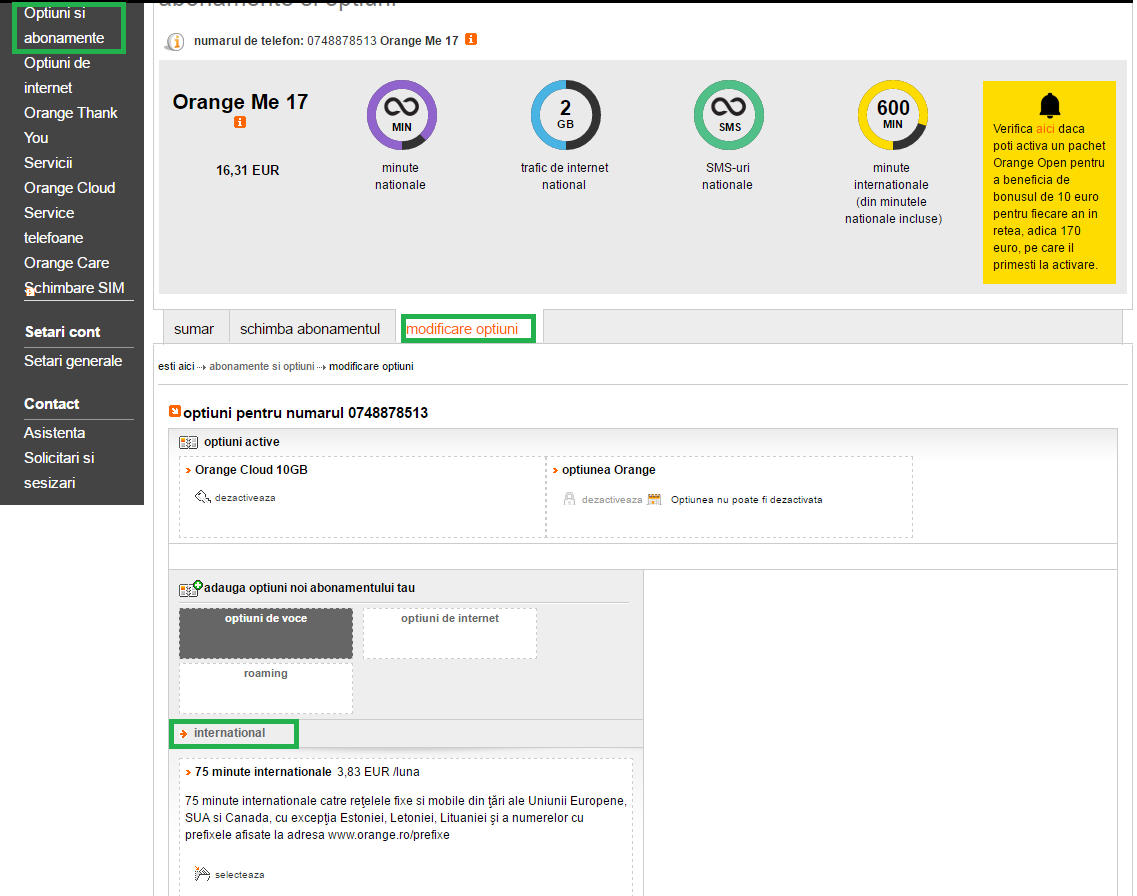This screenshot has height=896, width=1137.
Task: Open the "Servicii" sidebar link
Action: tap(48, 163)
